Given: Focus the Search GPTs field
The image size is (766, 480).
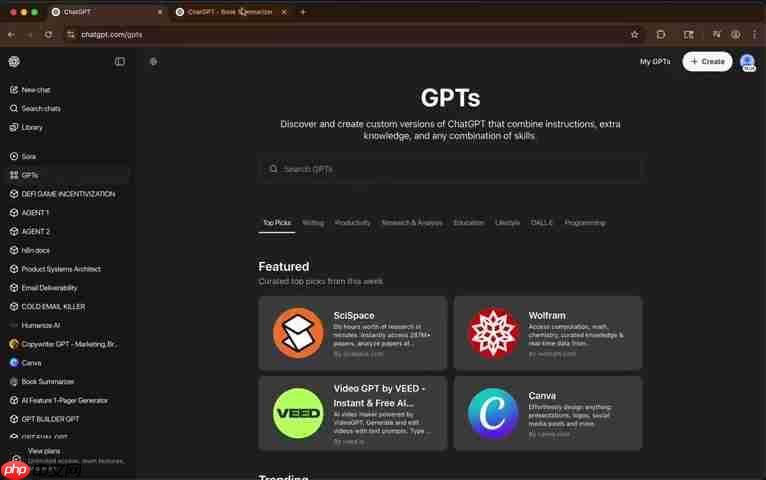Looking at the screenshot, I should pyautogui.click(x=450, y=169).
